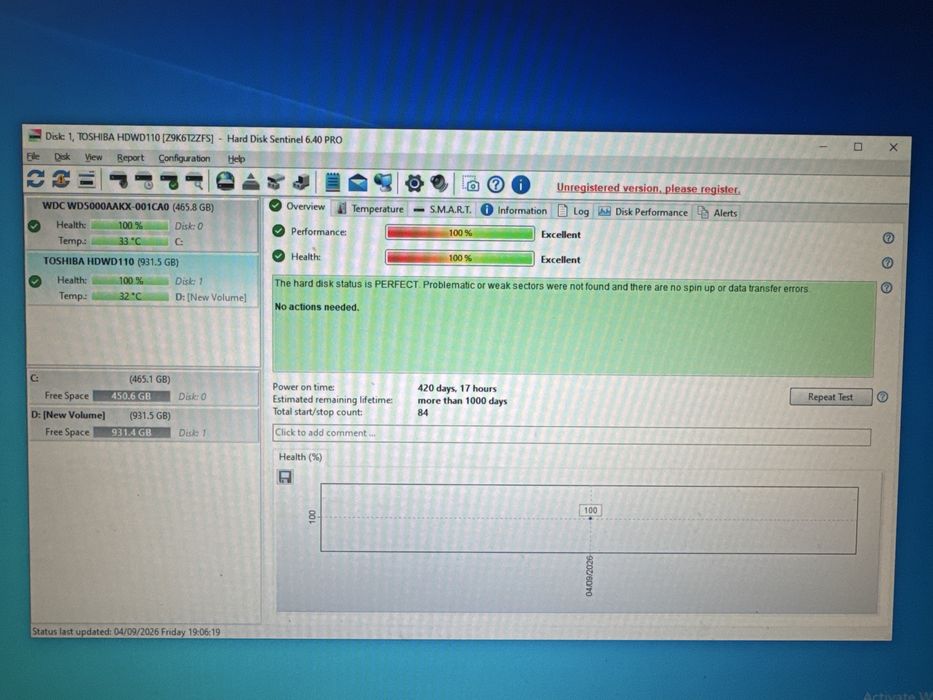Select the D: [New Volume] partition entry
This screenshot has width=933, height=700.
point(144,424)
